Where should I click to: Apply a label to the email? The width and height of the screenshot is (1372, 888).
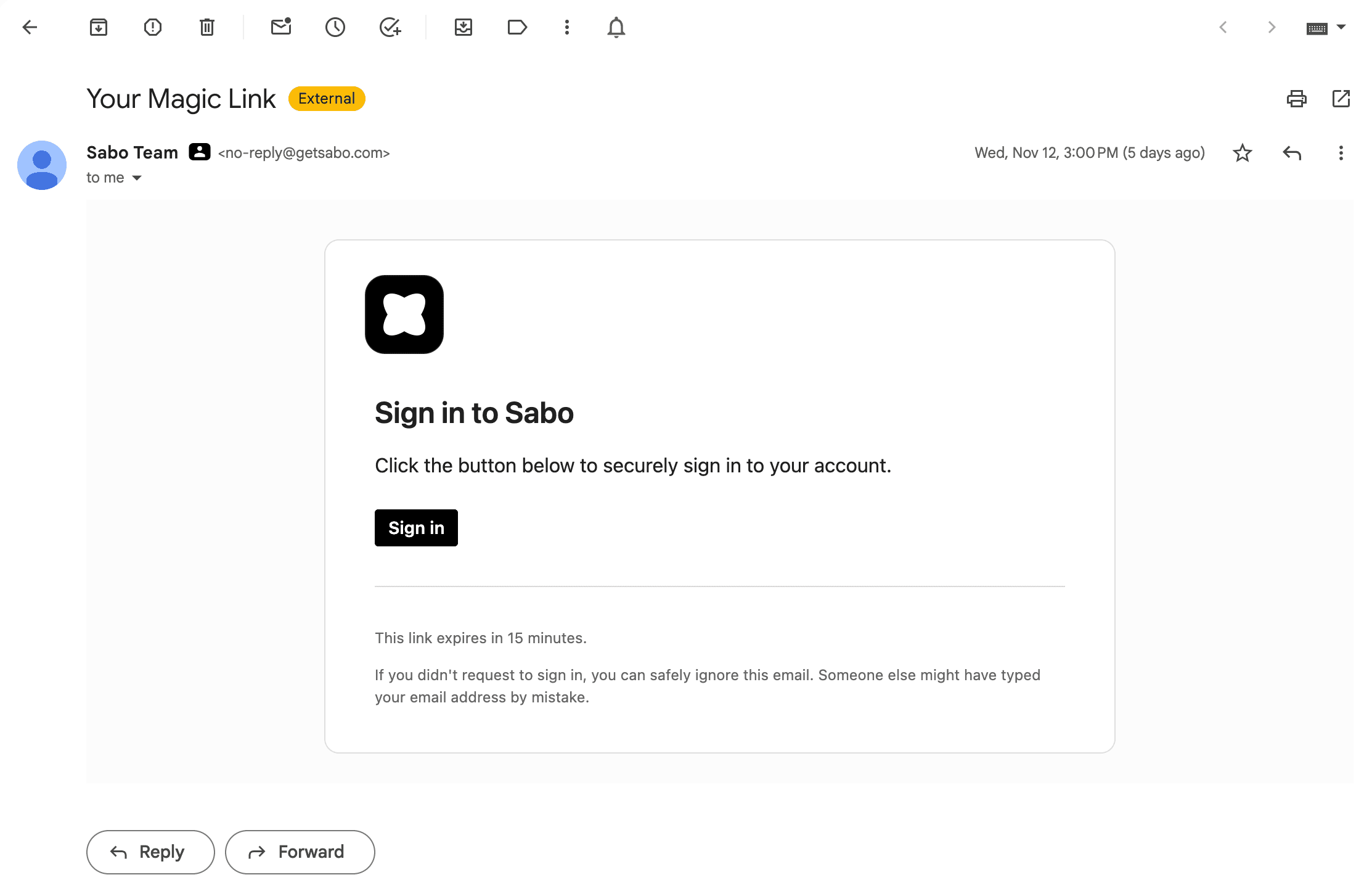518,27
